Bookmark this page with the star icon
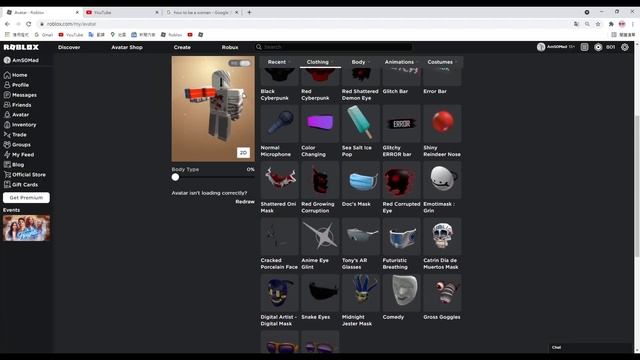 click(598, 24)
